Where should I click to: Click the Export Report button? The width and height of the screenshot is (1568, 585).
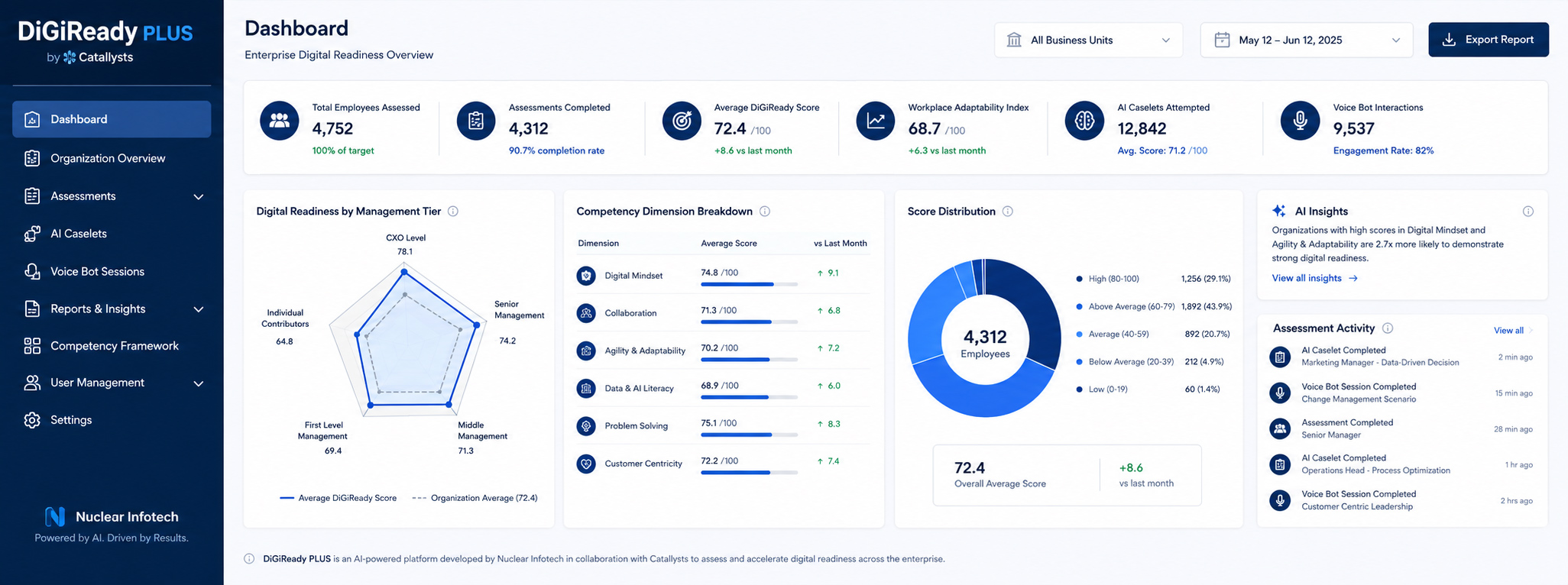click(1489, 40)
